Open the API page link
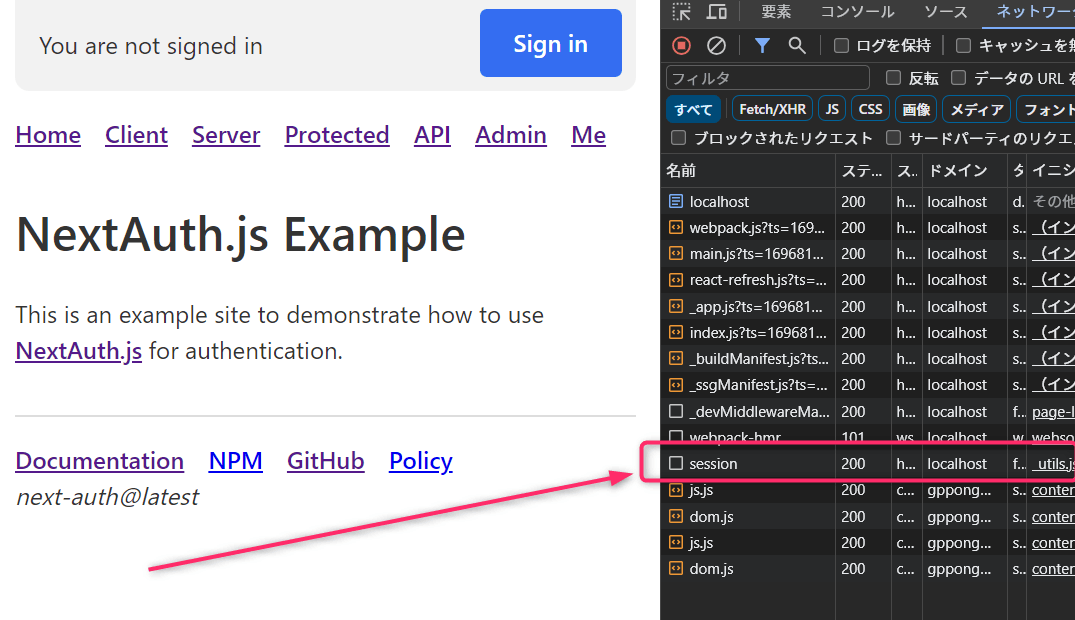 pos(432,135)
